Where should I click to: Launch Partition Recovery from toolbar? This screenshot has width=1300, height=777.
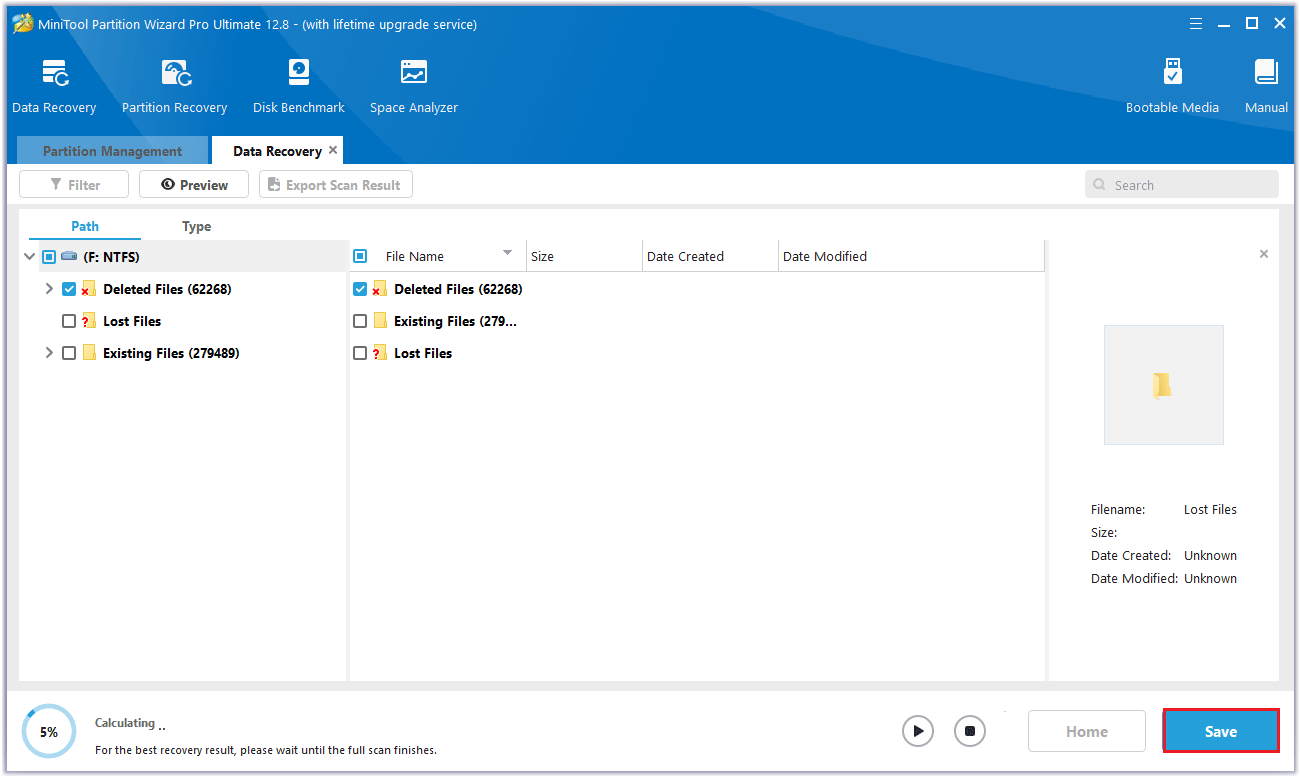(x=174, y=87)
